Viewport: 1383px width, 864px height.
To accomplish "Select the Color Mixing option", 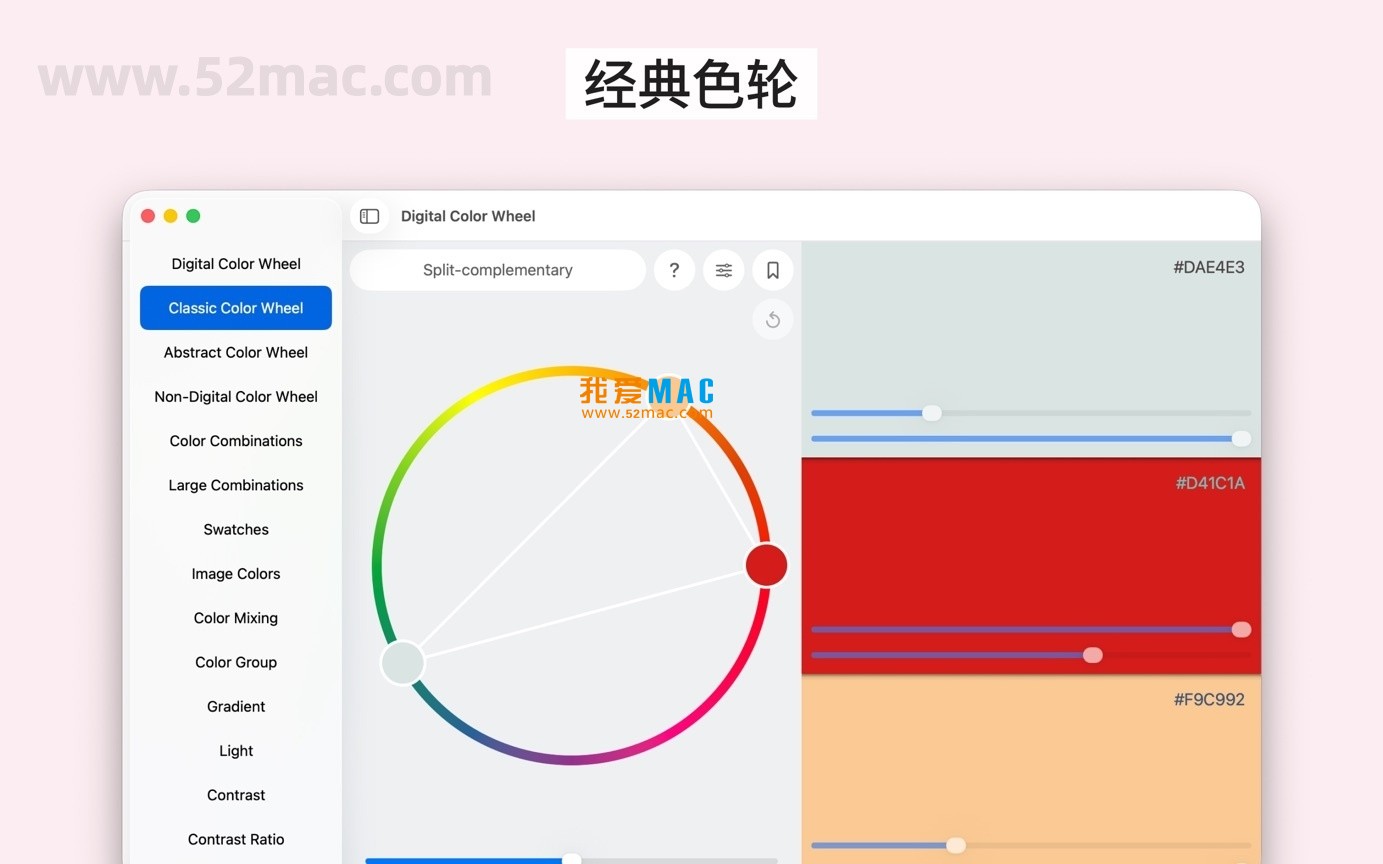I will [x=236, y=617].
